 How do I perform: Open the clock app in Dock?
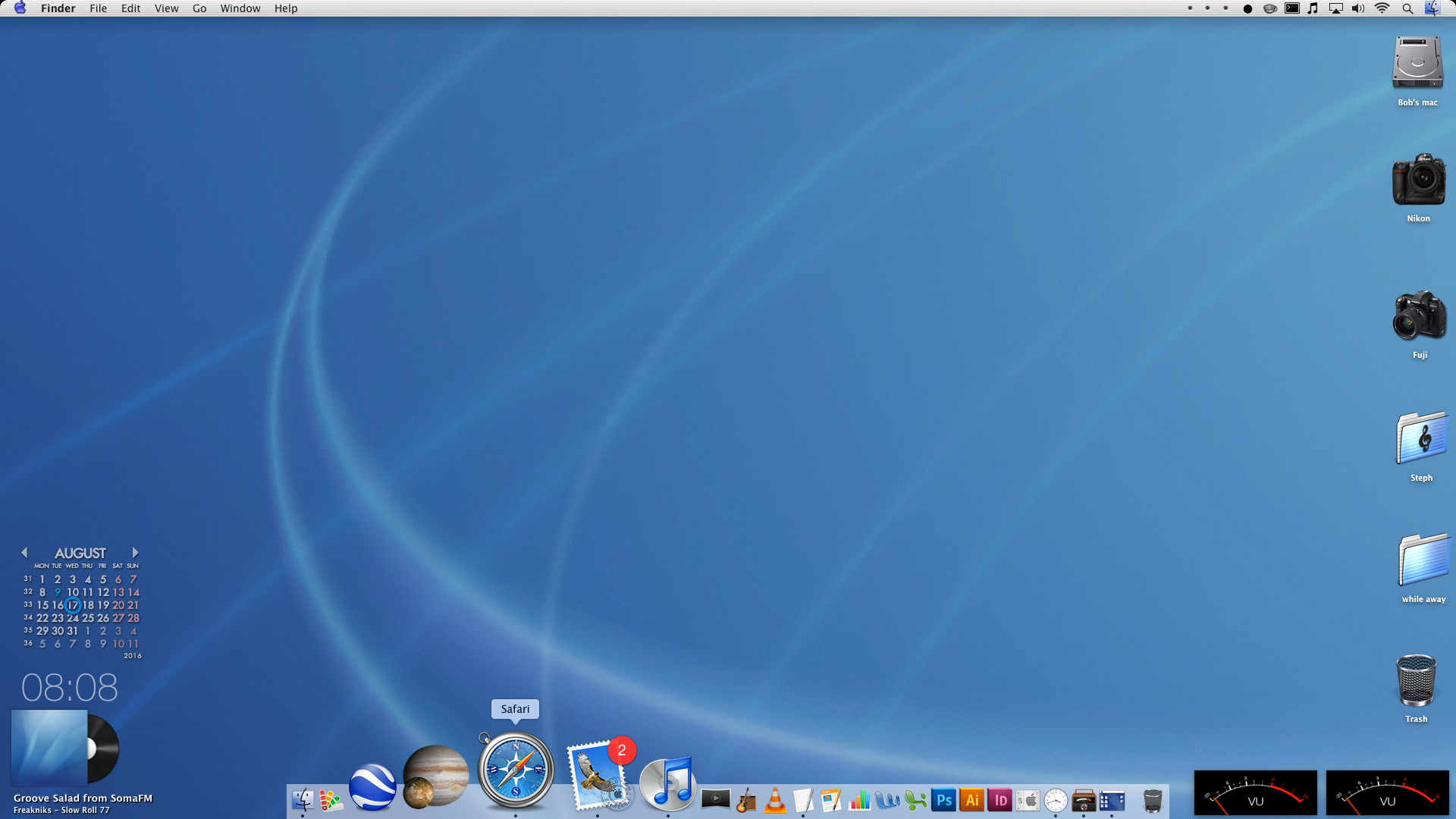1056,800
